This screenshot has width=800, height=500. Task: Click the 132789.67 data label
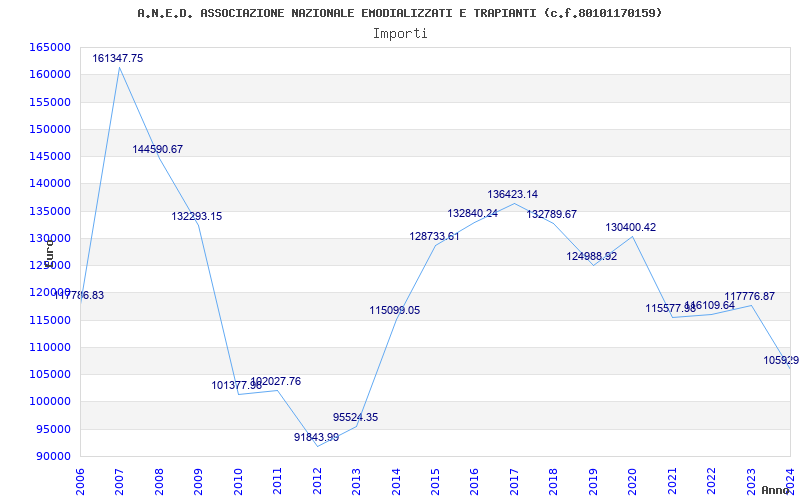pos(552,214)
